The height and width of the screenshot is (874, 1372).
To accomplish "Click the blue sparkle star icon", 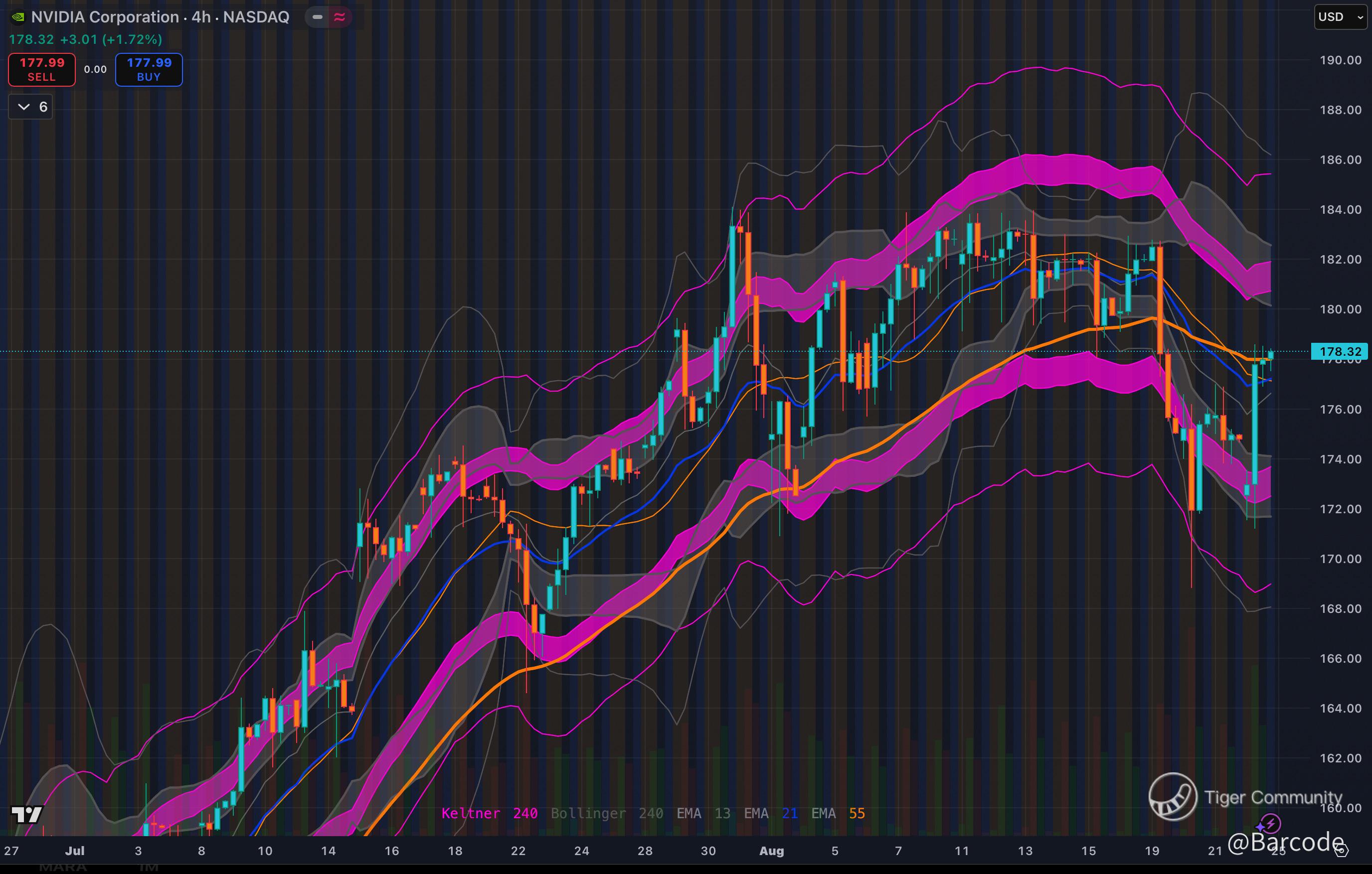I will tap(1260, 827).
